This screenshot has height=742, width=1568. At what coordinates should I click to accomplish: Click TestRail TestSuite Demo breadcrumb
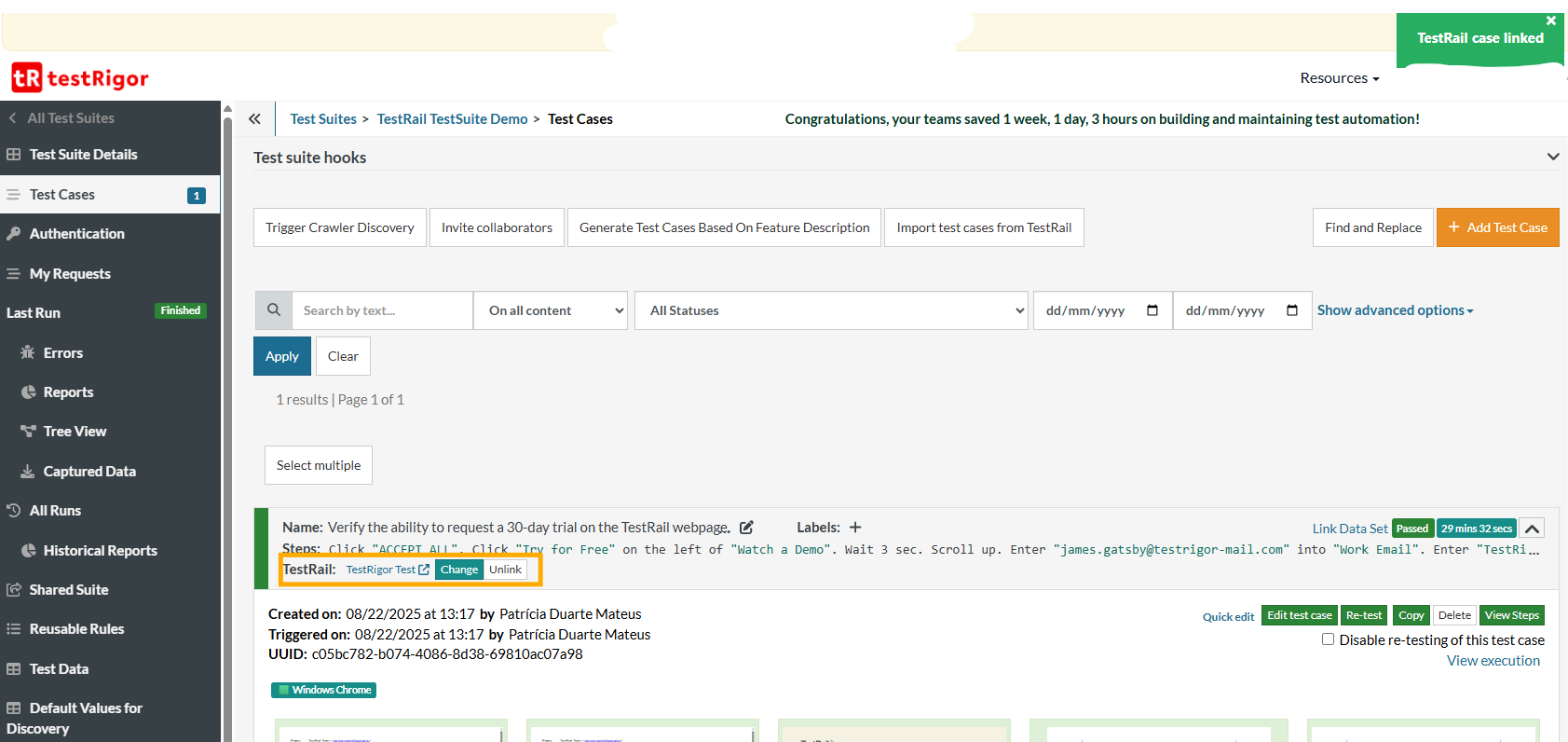452,119
